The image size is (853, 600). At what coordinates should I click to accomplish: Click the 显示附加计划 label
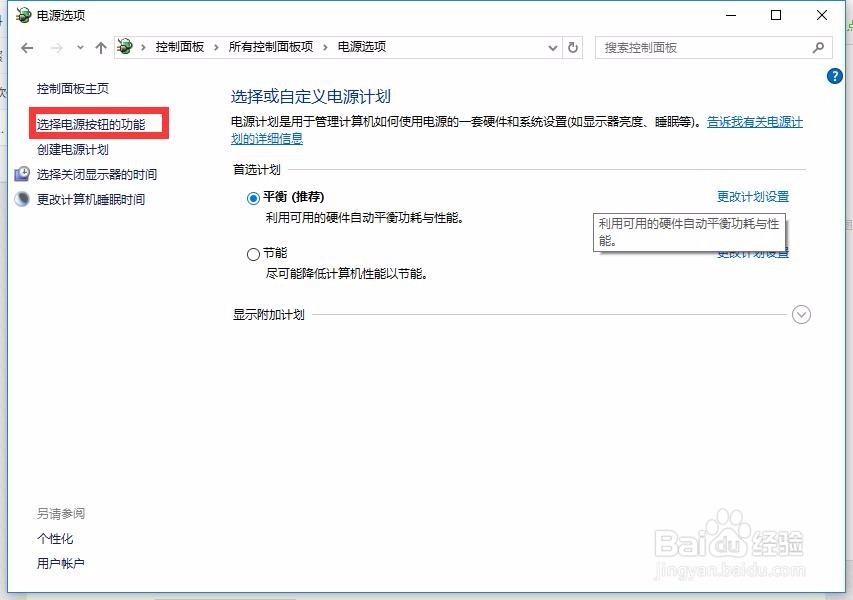(x=269, y=314)
